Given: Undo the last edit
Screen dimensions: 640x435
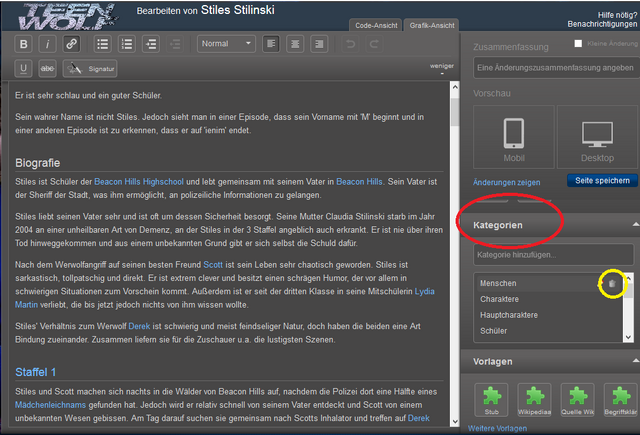Looking at the screenshot, I should pyautogui.click(x=350, y=44).
